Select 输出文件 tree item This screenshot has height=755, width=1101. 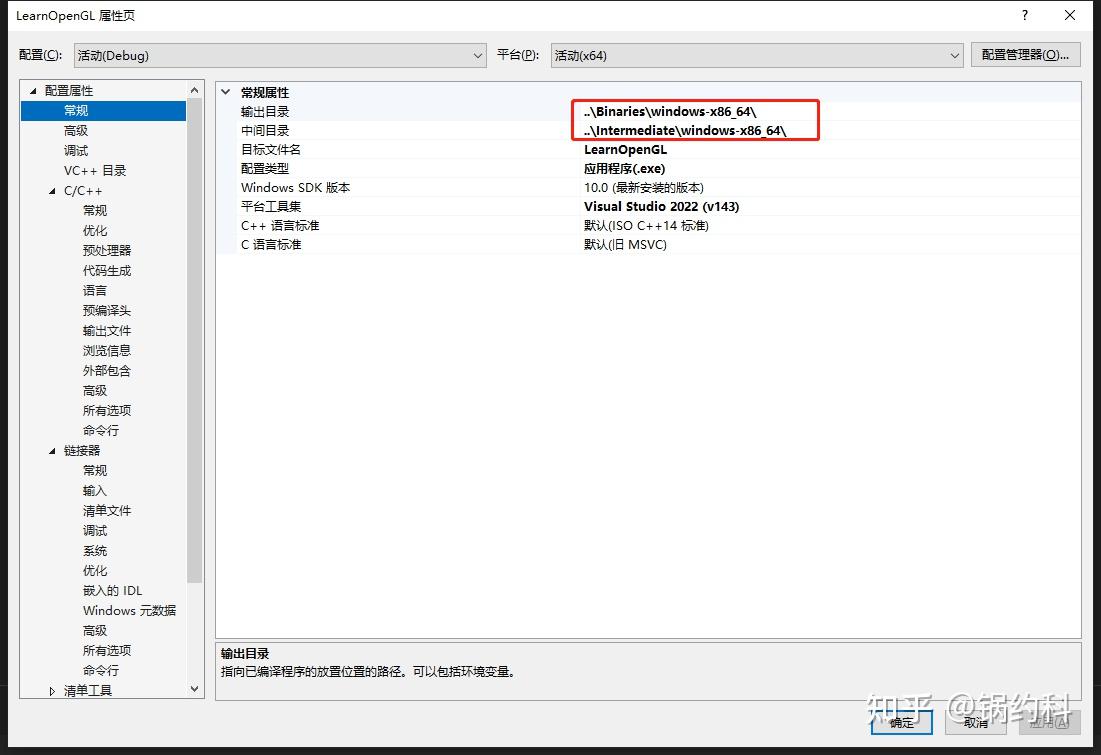(x=107, y=331)
